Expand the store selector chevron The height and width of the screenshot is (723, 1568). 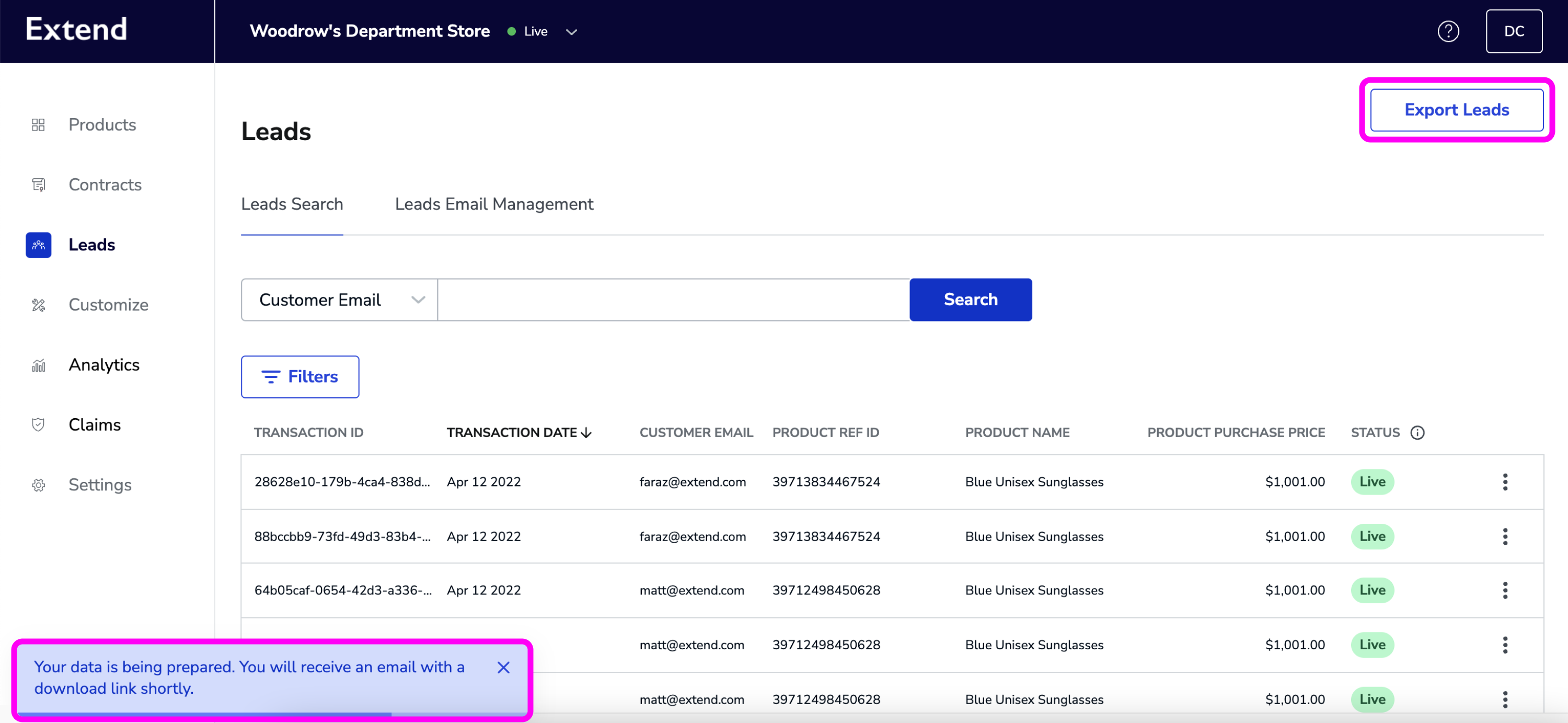click(571, 32)
